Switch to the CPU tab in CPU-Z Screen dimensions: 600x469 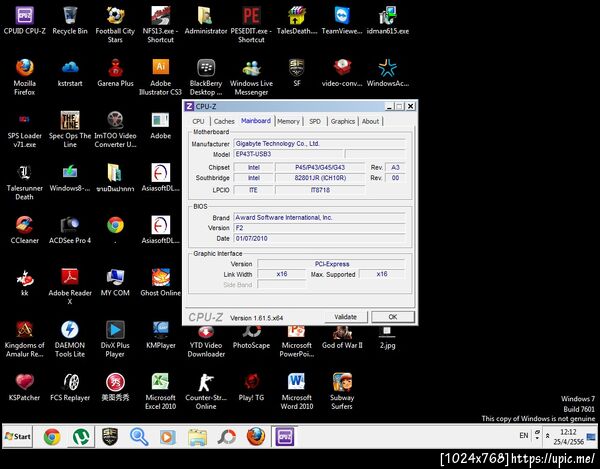pyautogui.click(x=198, y=121)
